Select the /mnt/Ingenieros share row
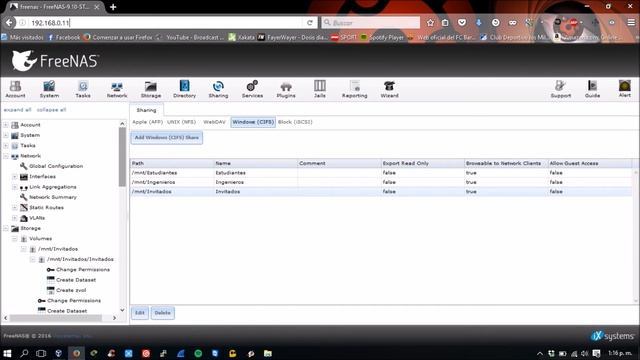The height and width of the screenshot is (360, 640). (381, 182)
